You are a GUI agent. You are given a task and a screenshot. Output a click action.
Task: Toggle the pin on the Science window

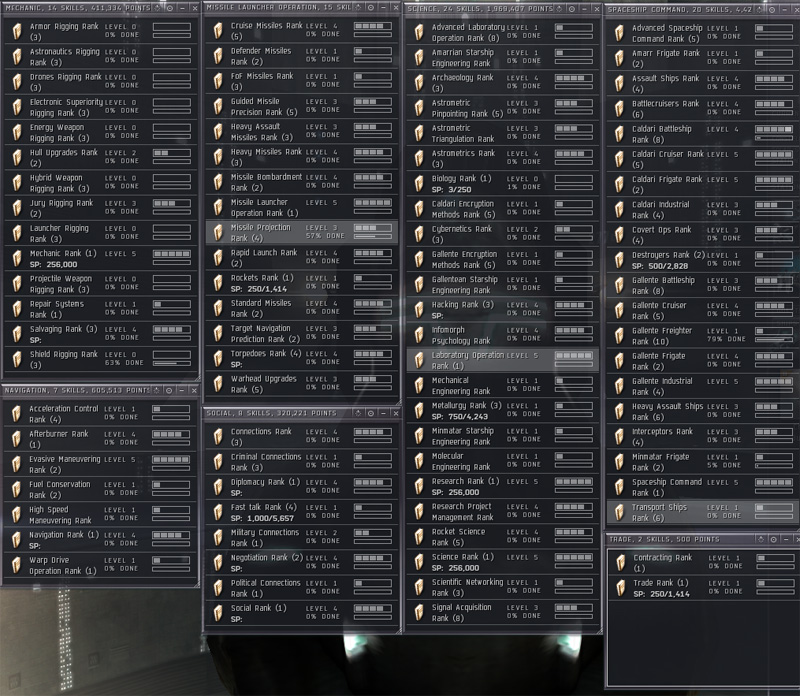(572, 9)
